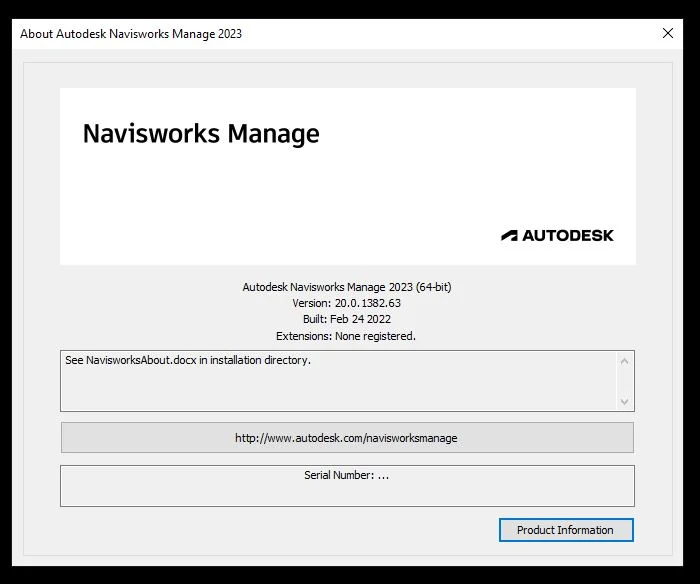Screen dimensions: 700x584
Task: Click the NavisworksAbout.docx notice text
Action: pyautogui.click(x=188, y=360)
